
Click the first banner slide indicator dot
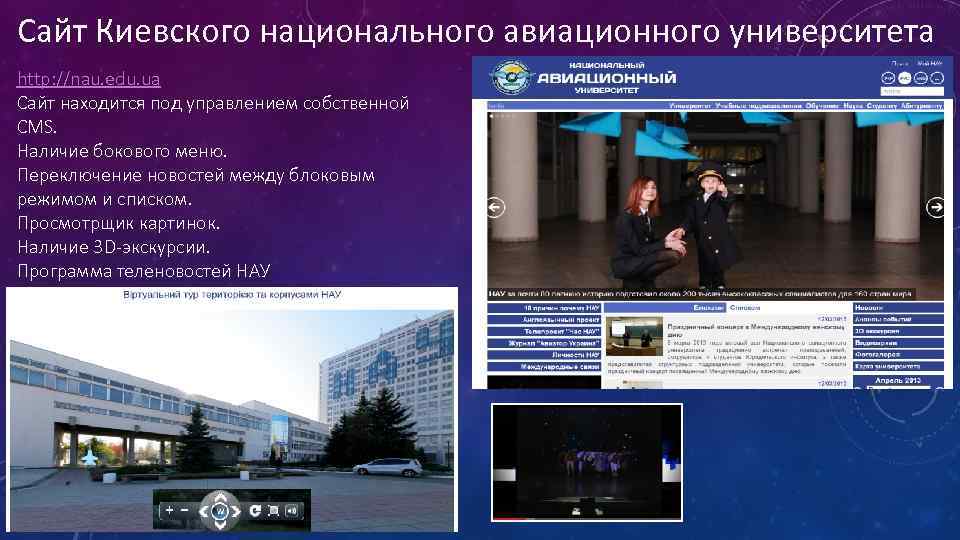tap(491, 115)
